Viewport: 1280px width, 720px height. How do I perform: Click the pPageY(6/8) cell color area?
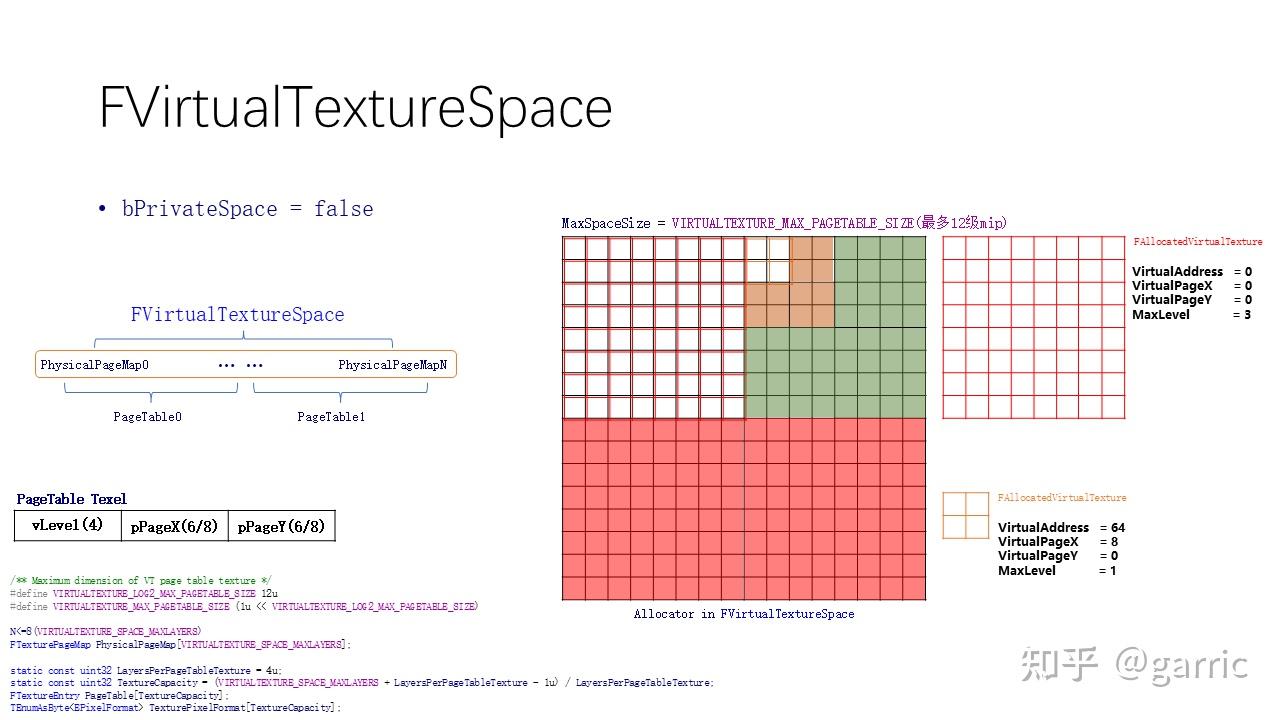(x=282, y=526)
